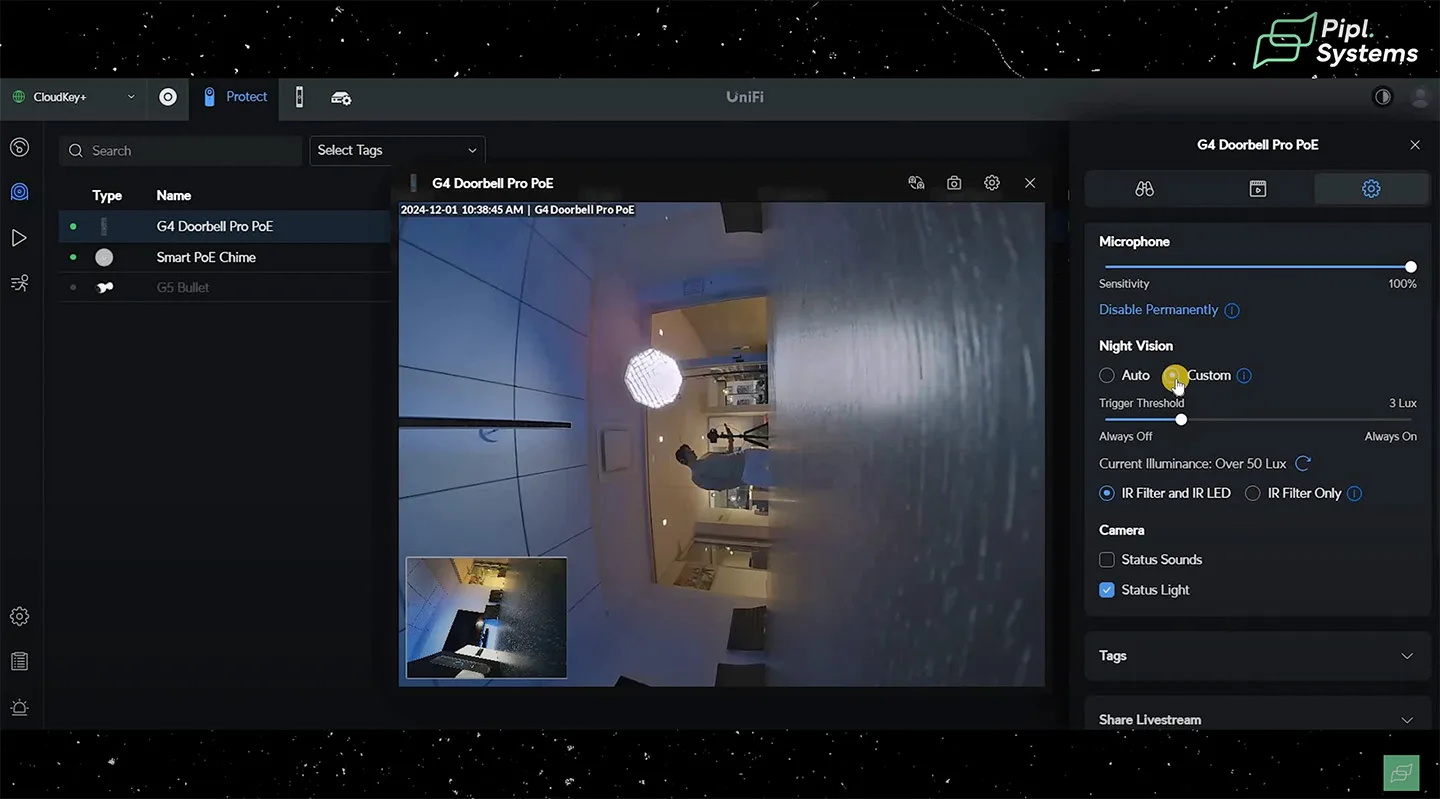Switch to the binoculars overview tab
1440x799 pixels.
tap(1145, 189)
